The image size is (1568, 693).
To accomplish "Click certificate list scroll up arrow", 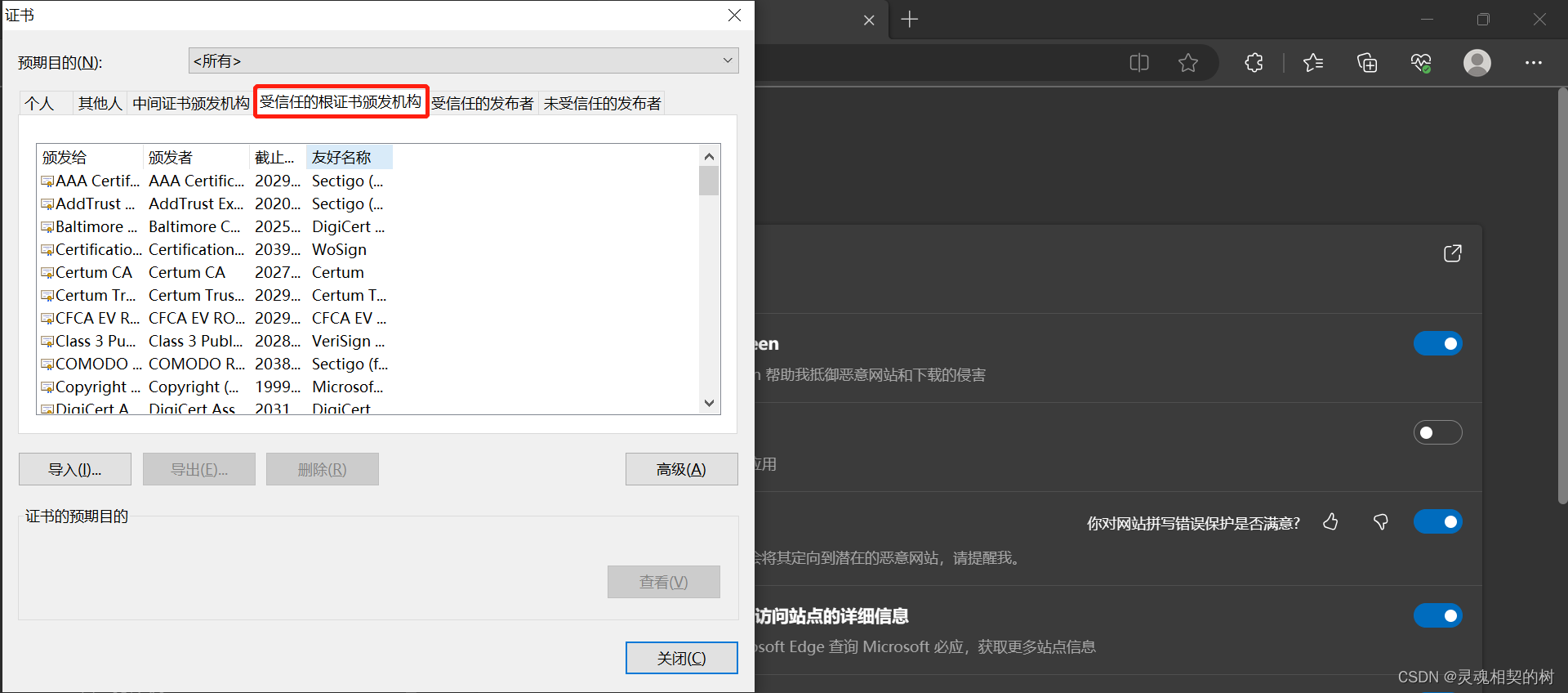I will coord(709,156).
